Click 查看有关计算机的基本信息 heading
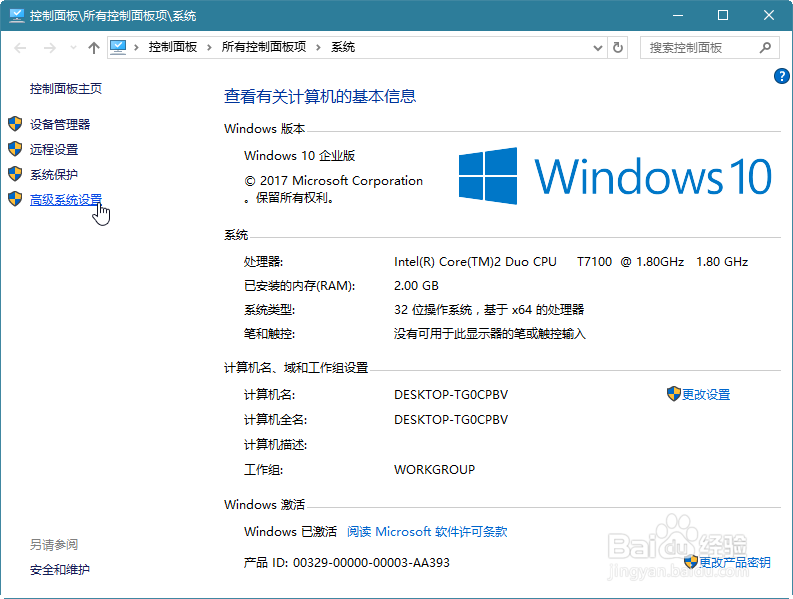This screenshot has height=599, width=793. (x=320, y=97)
